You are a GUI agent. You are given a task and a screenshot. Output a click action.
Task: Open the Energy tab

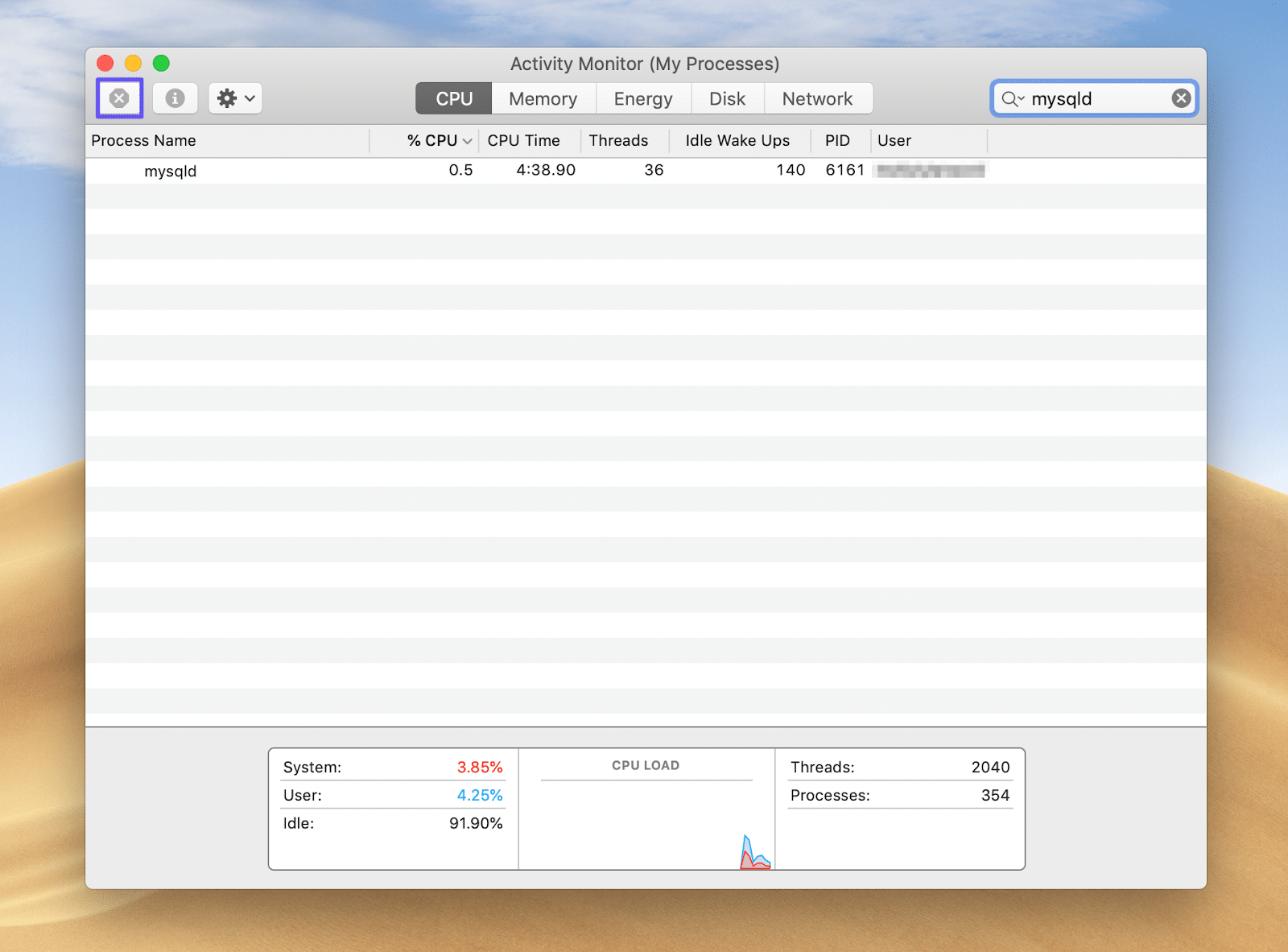[642, 98]
